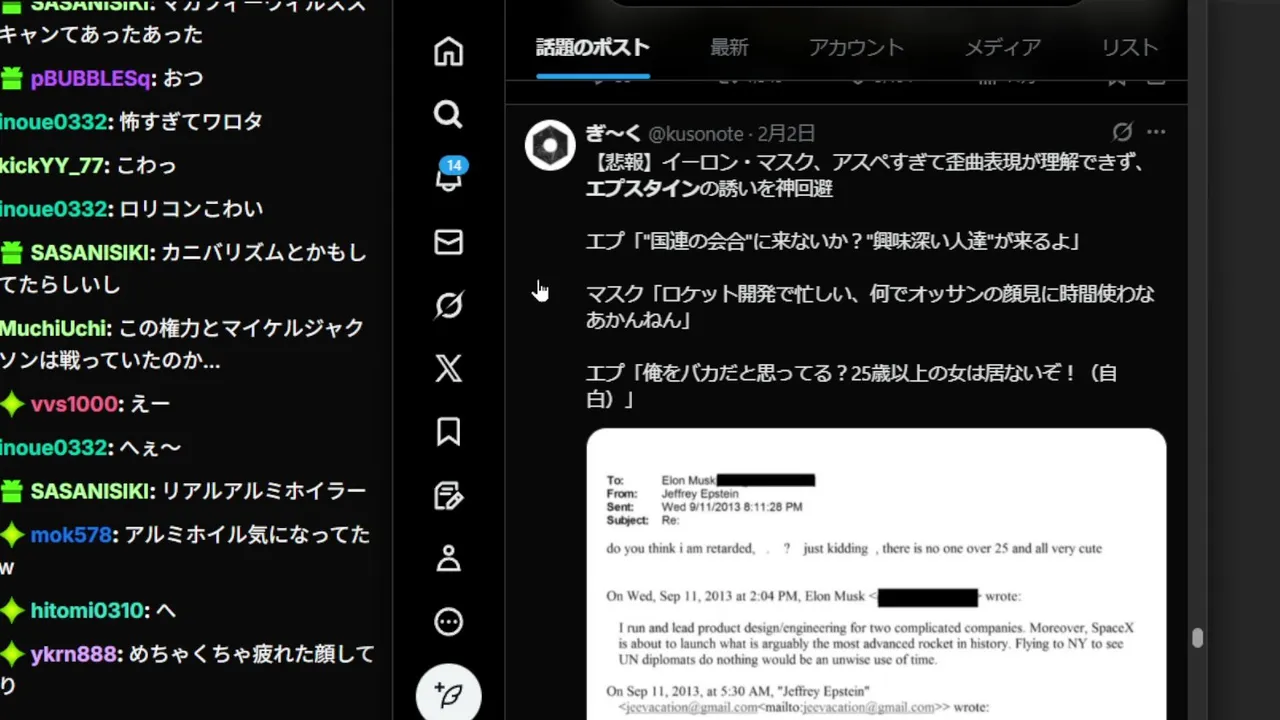Click inoue0332 on ロリコンこわい message
This screenshot has height=720, width=1280.
(53, 209)
